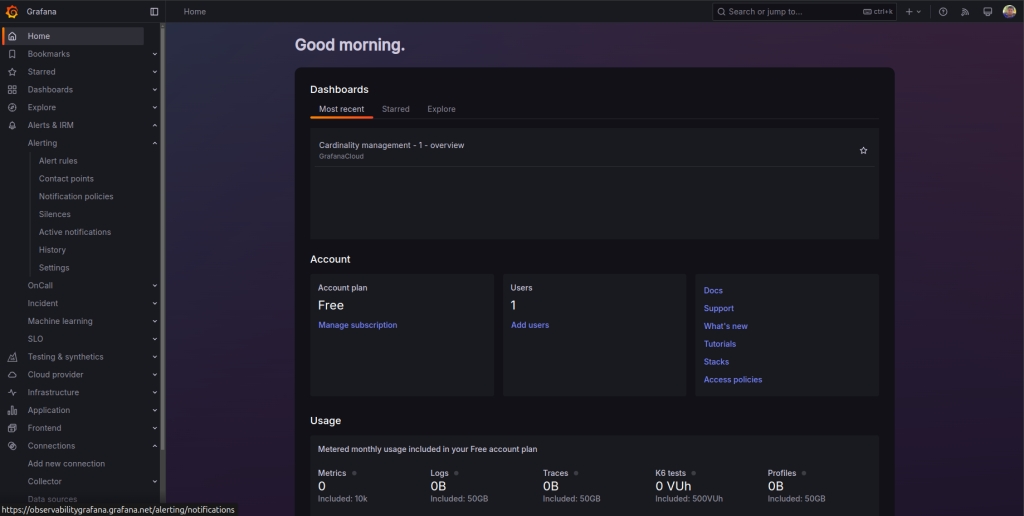Open the help question mark icon
This screenshot has height=516, width=1024.
coord(943,12)
